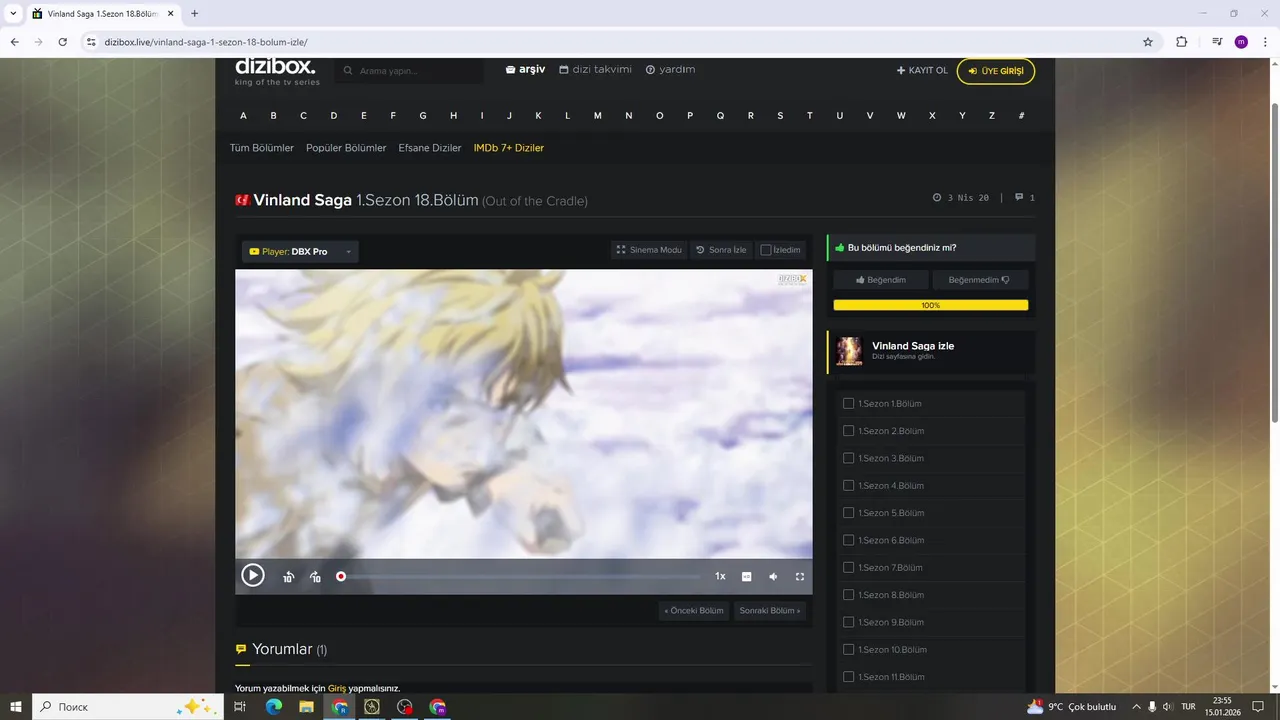Click the yellow 100% rating bar
This screenshot has width=1280, height=720.
930,305
